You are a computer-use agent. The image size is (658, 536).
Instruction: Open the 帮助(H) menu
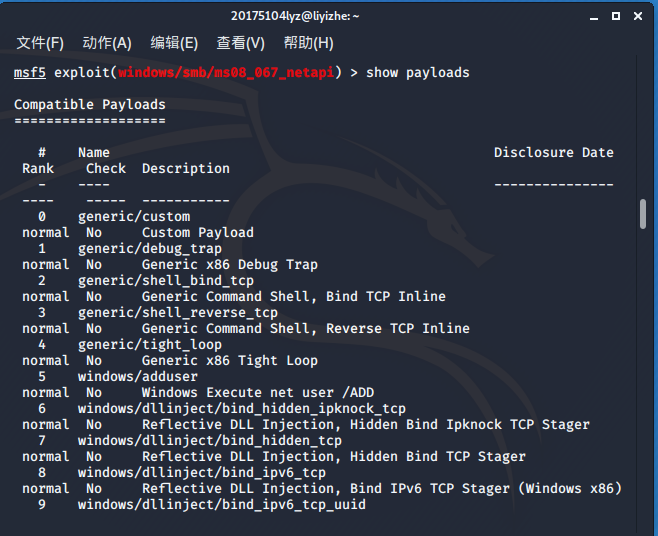click(308, 43)
